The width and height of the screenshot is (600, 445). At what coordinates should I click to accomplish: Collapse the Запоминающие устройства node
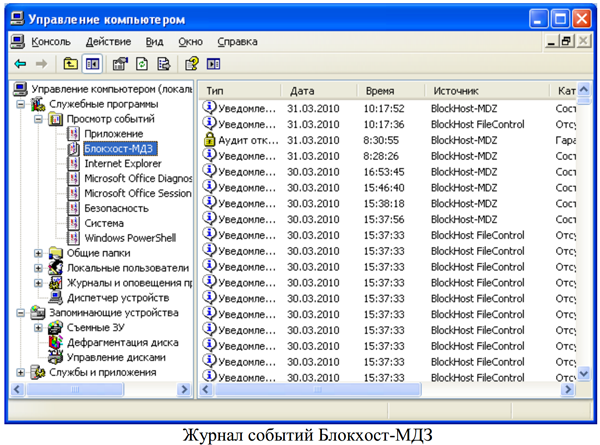21,313
